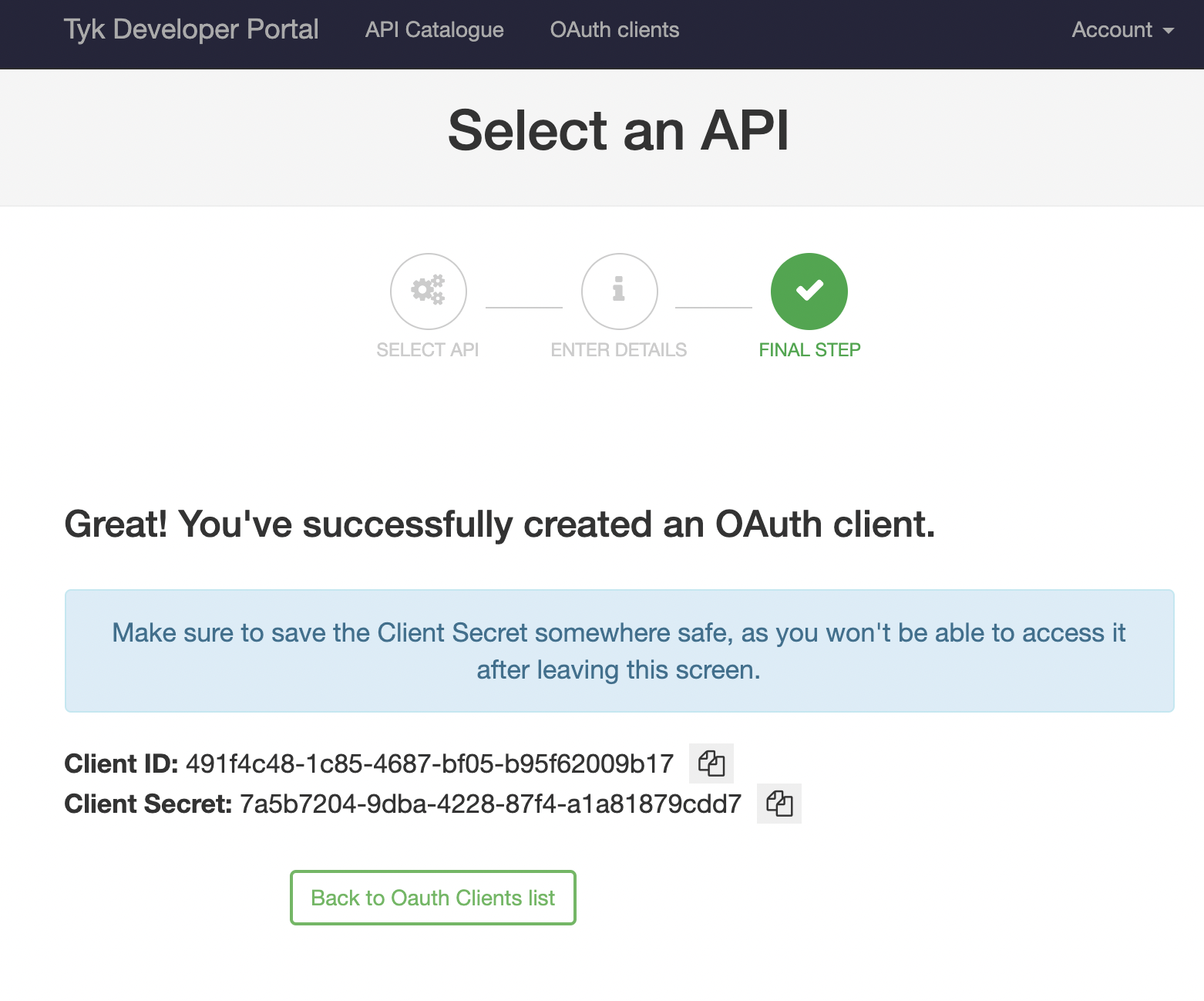1204x1001 pixels.
Task: Click the green checkmark Final Step icon
Action: click(809, 291)
